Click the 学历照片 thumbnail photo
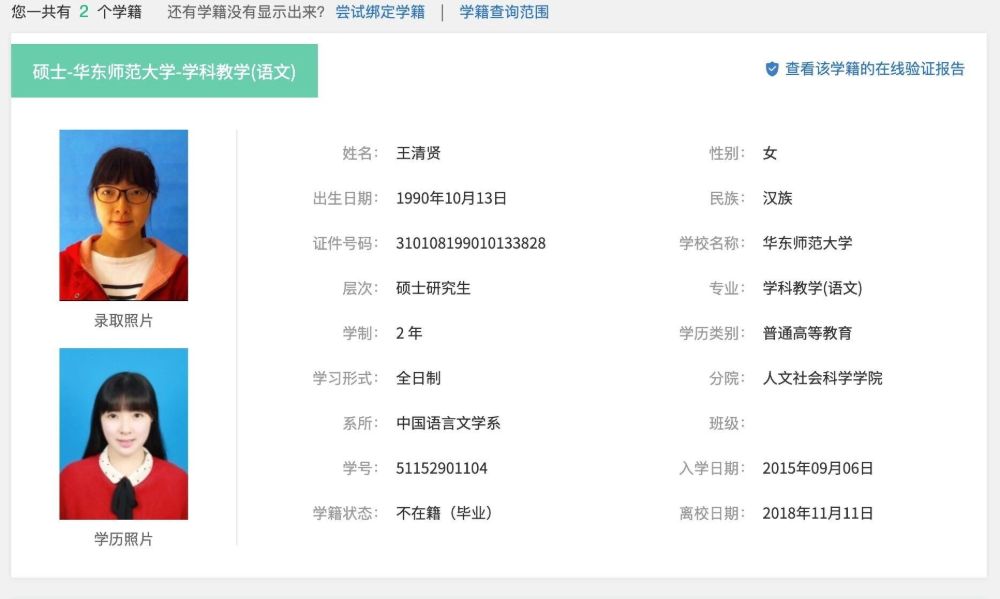 [x=124, y=434]
